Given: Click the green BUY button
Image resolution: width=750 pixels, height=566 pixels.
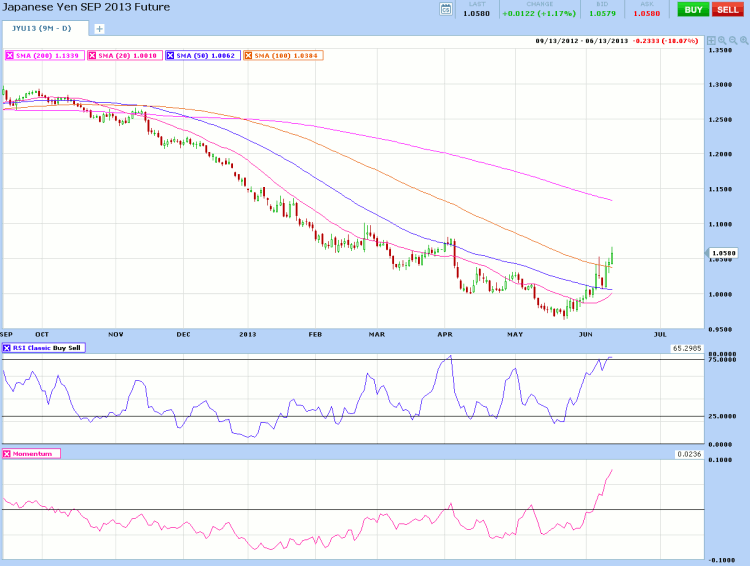Looking at the screenshot, I should pos(692,9).
